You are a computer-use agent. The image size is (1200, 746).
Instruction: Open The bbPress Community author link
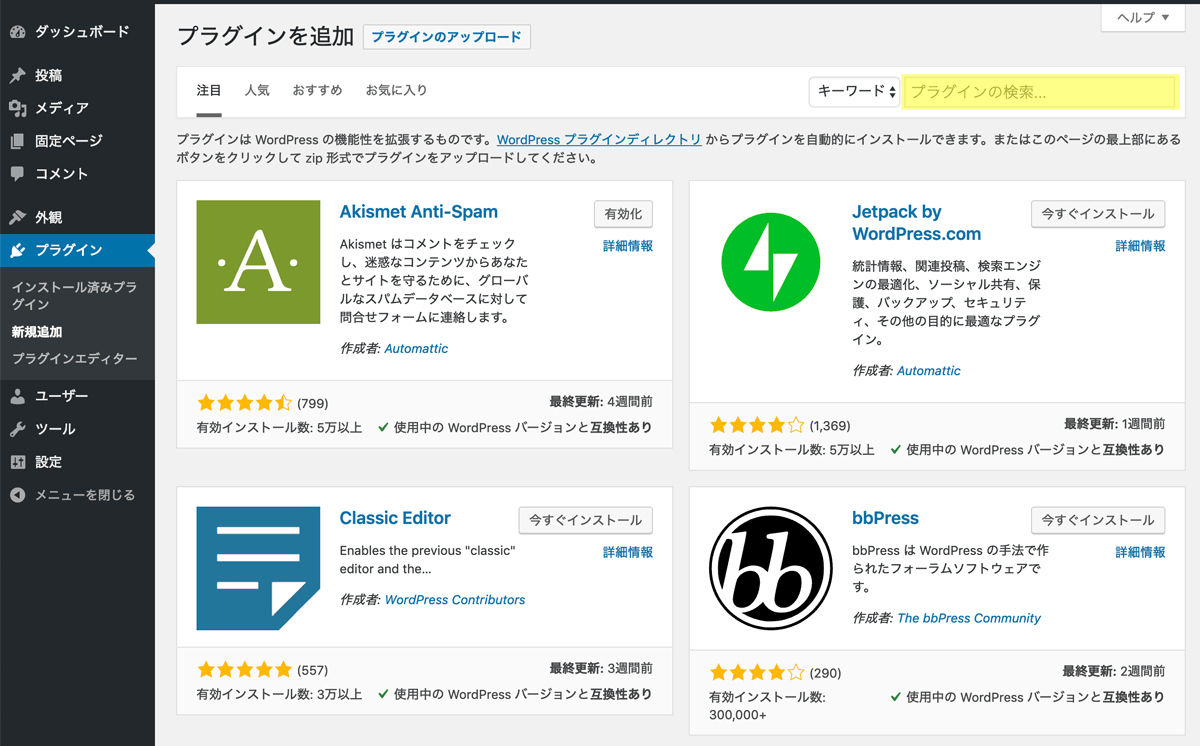pyautogui.click(x=969, y=618)
